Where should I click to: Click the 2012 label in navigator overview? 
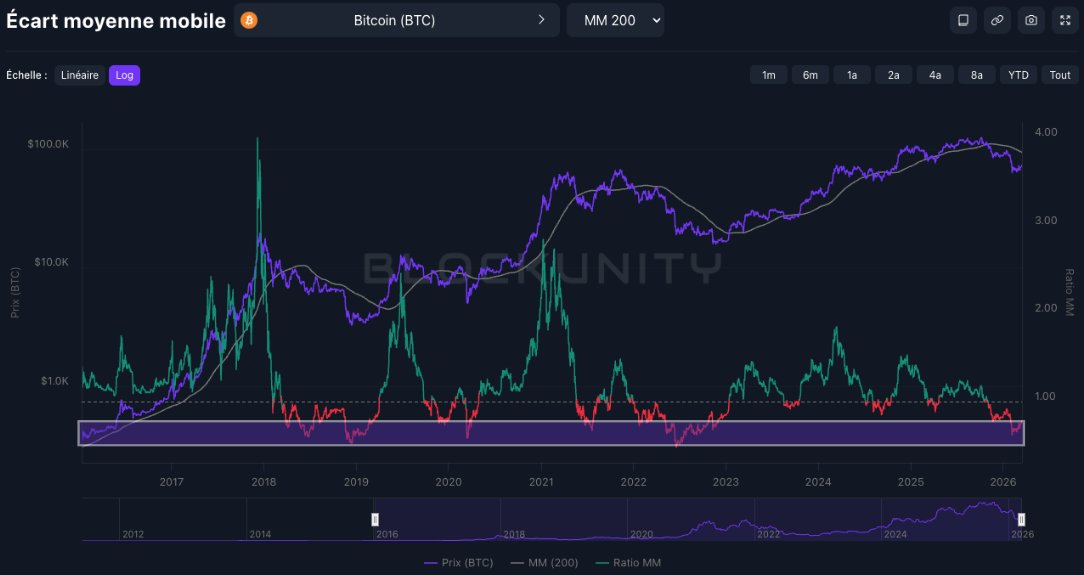(x=133, y=534)
